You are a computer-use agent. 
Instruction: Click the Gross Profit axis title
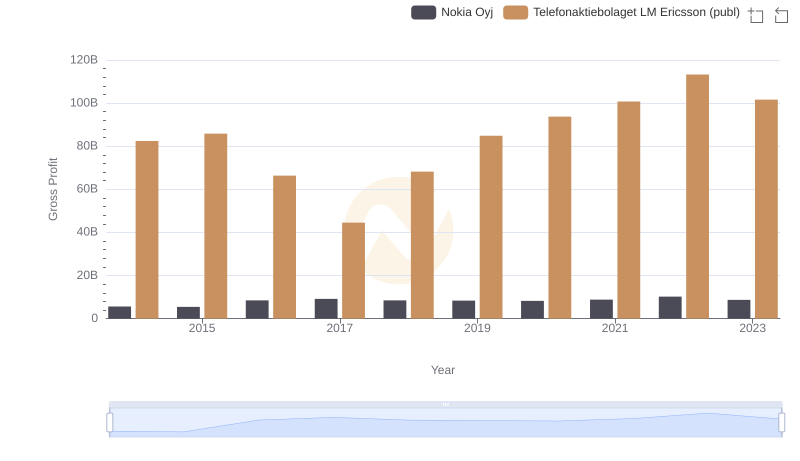(53, 189)
